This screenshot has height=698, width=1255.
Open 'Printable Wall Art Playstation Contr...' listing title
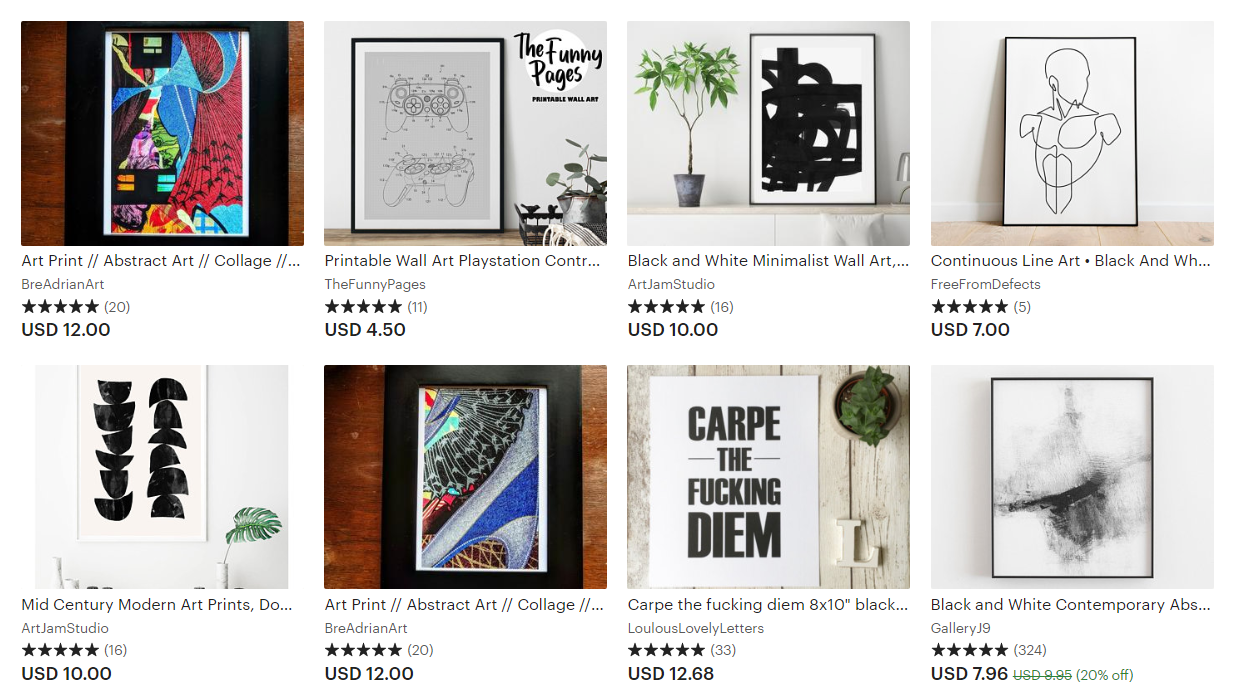pyautogui.click(x=463, y=261)
